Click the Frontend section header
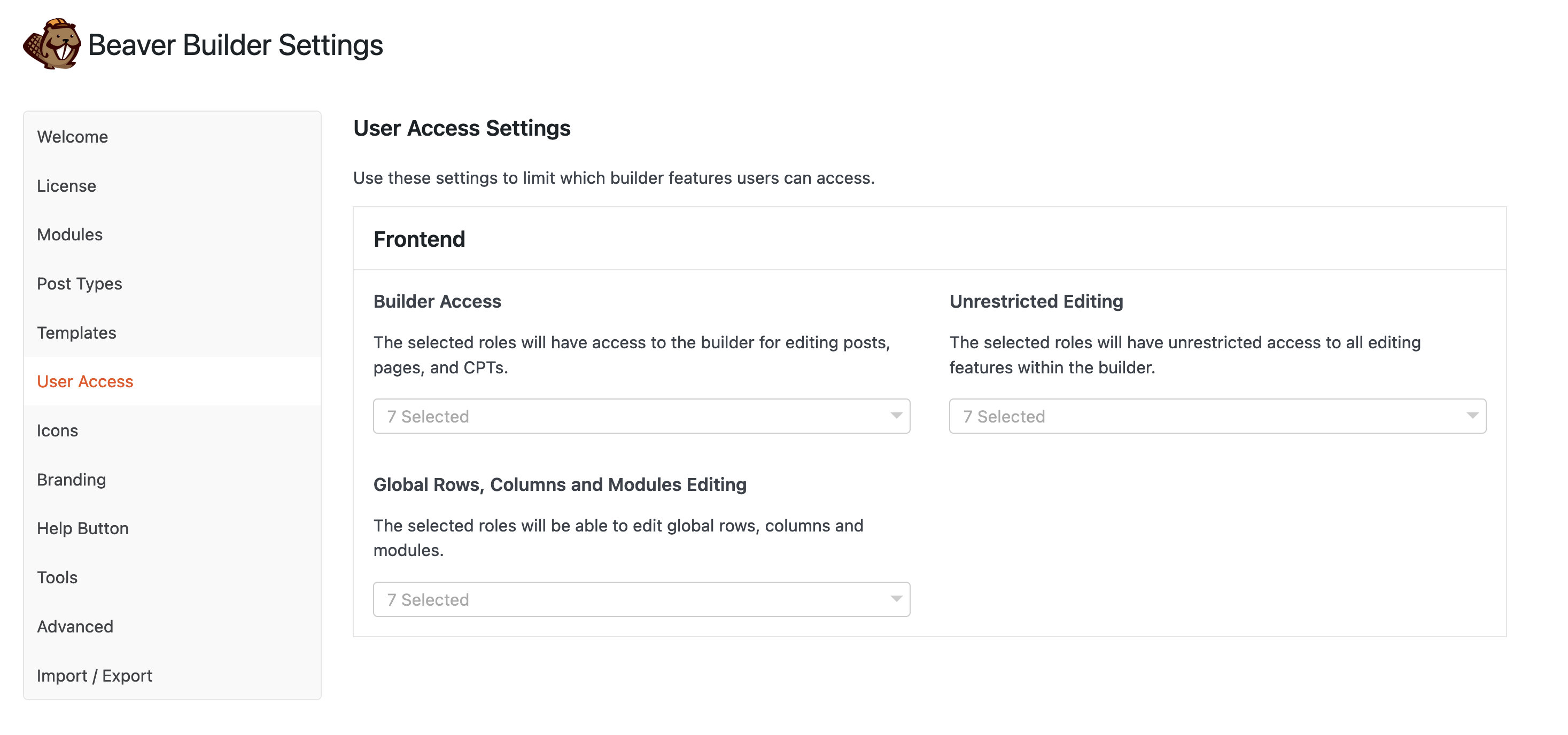 420,239
